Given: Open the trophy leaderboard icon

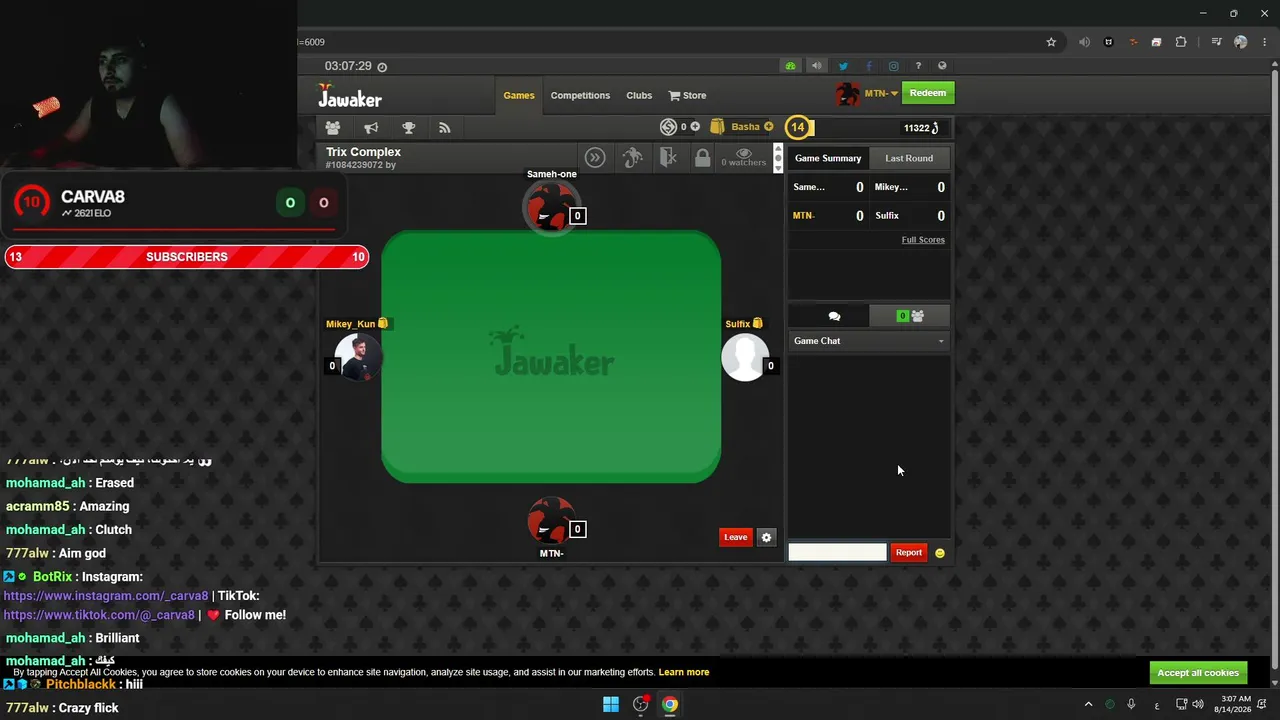Looking at the screenshot, I should pyautogui.click(x=408, y=128).
